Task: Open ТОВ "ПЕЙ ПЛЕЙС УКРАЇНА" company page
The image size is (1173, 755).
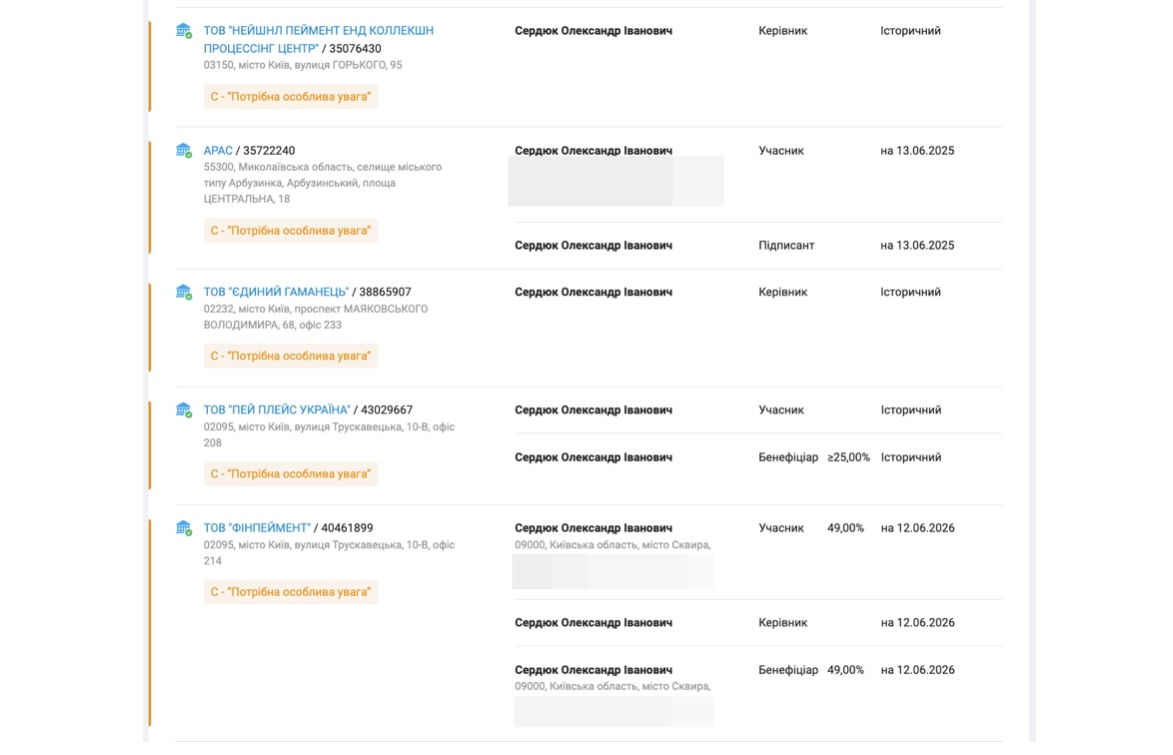Action: click(277, 410)
